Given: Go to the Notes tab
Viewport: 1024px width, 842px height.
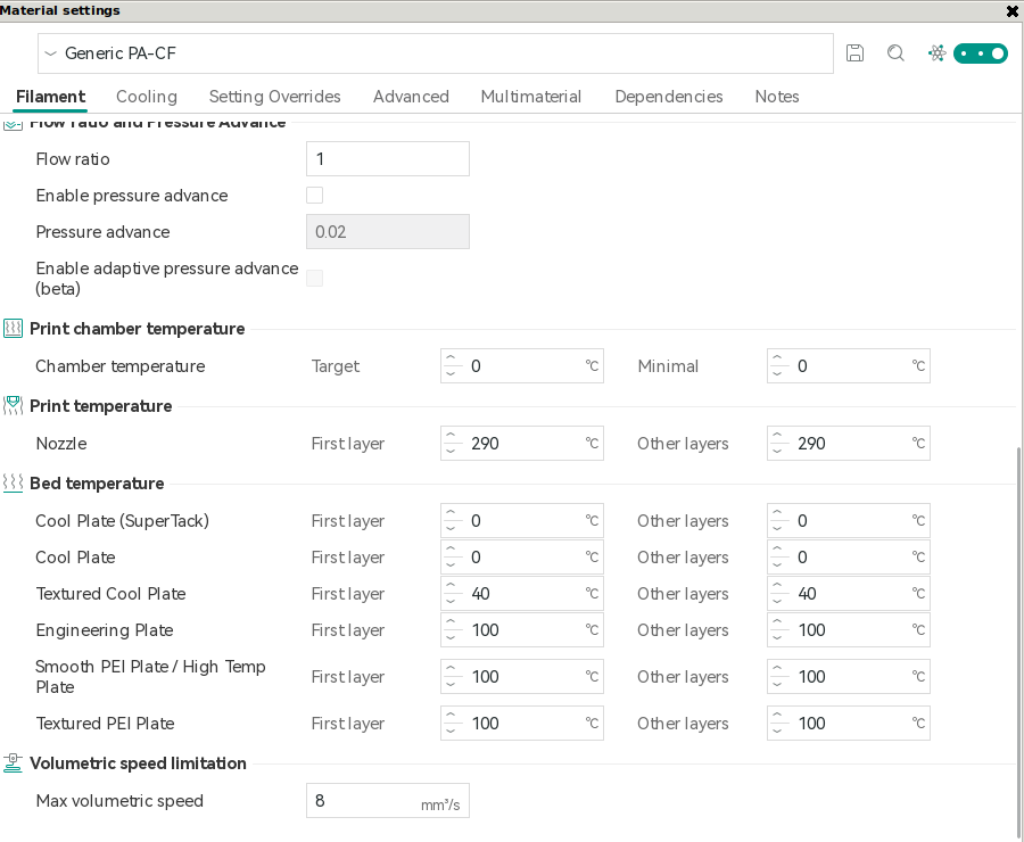Looking at the screenshot, I should click(x=777, y=97).
